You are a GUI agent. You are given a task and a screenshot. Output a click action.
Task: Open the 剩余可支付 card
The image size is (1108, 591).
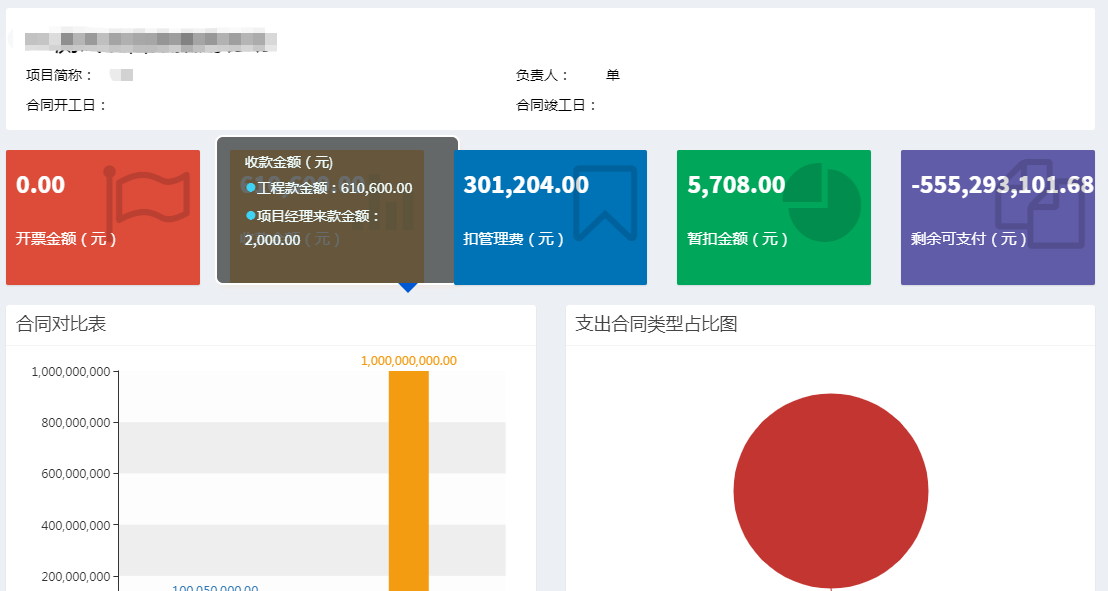tap(998, 217)
